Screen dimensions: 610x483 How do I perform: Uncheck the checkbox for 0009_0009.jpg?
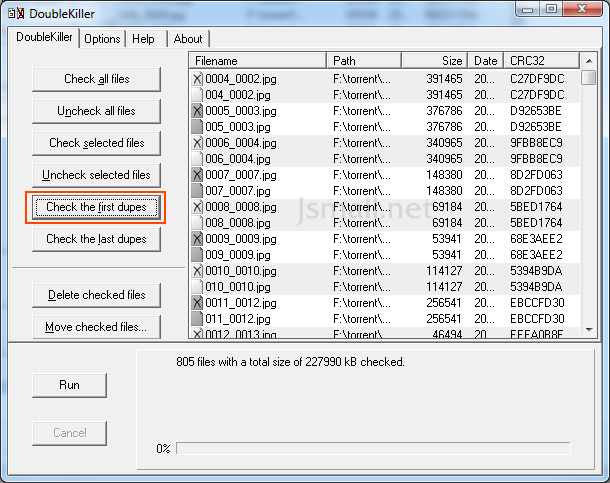197,239
